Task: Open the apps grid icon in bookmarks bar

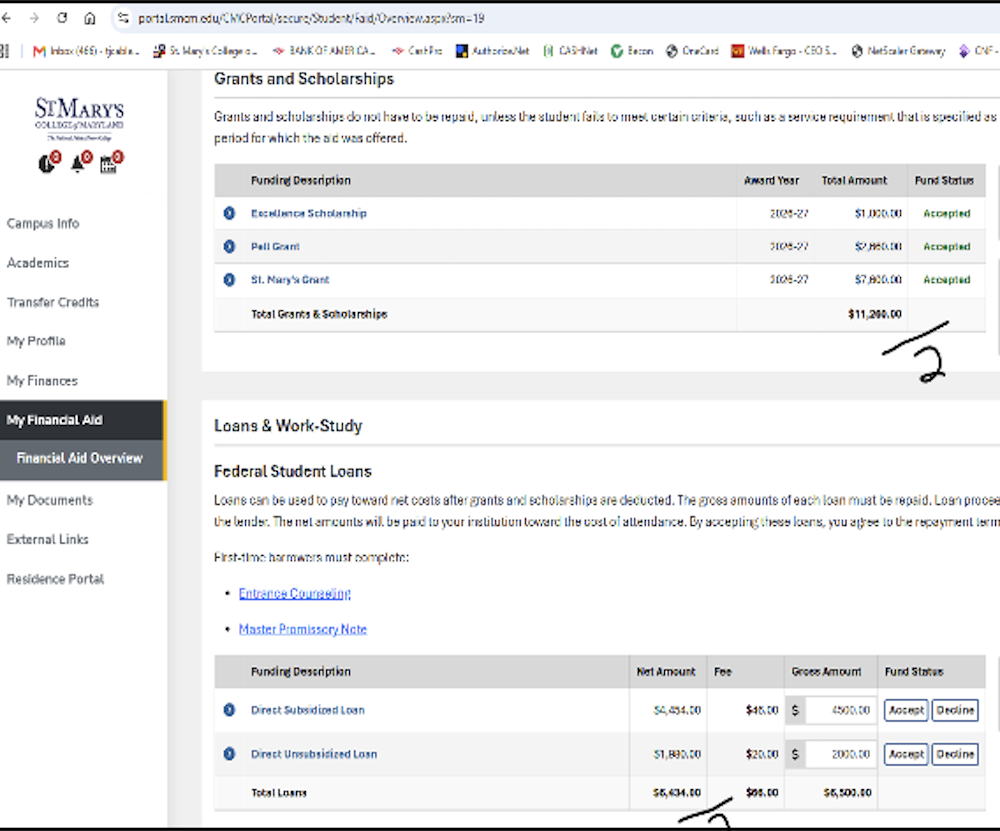Action: click(x=4, y=51)
